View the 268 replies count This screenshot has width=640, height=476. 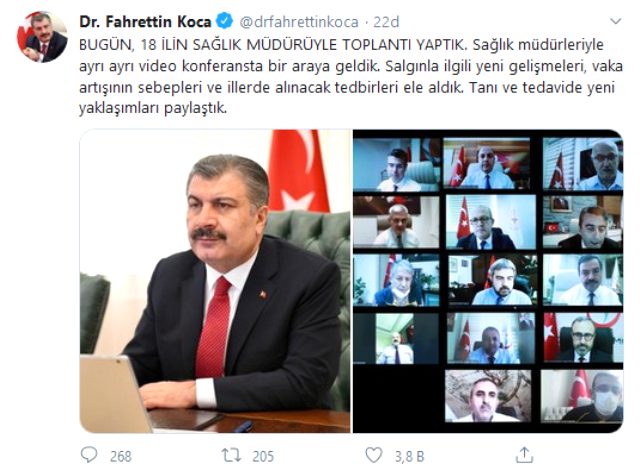(121, 456)
